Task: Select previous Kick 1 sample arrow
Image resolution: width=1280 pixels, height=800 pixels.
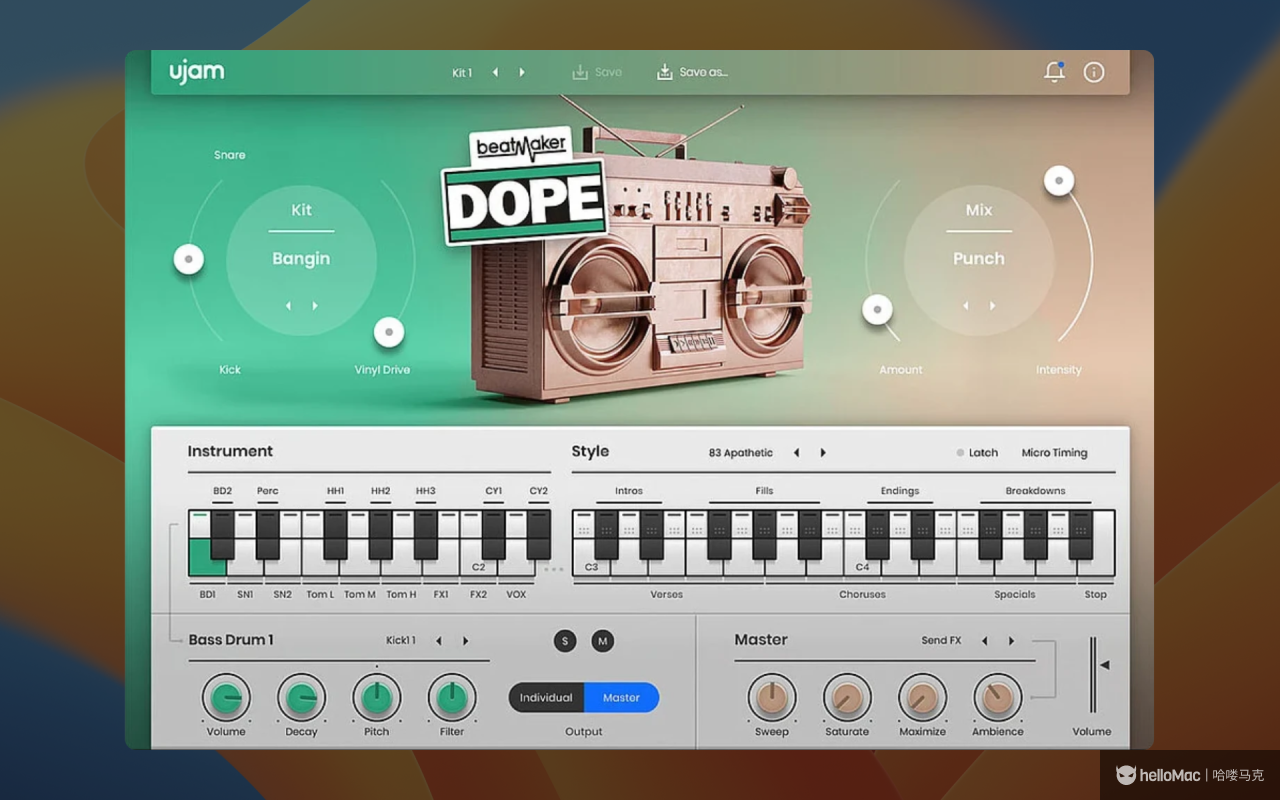Action: pos(438,641)
